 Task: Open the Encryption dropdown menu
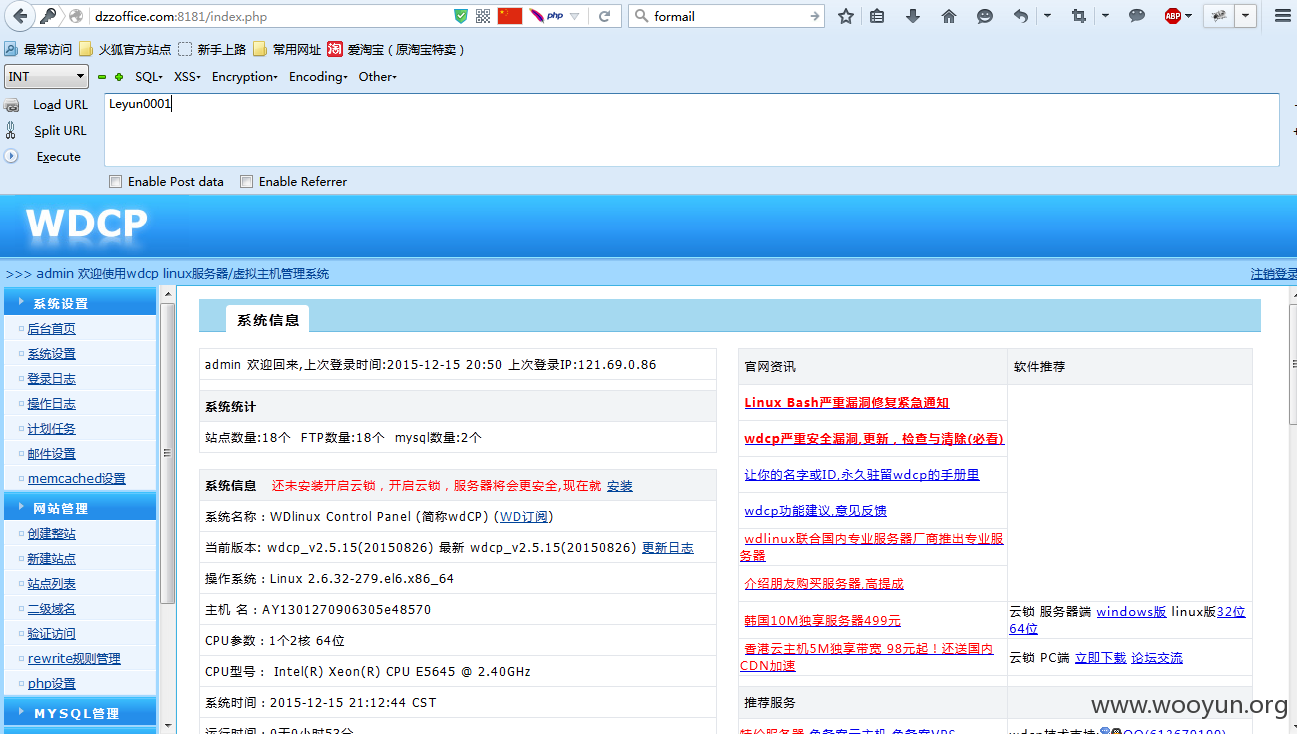(x=245, y=77)
